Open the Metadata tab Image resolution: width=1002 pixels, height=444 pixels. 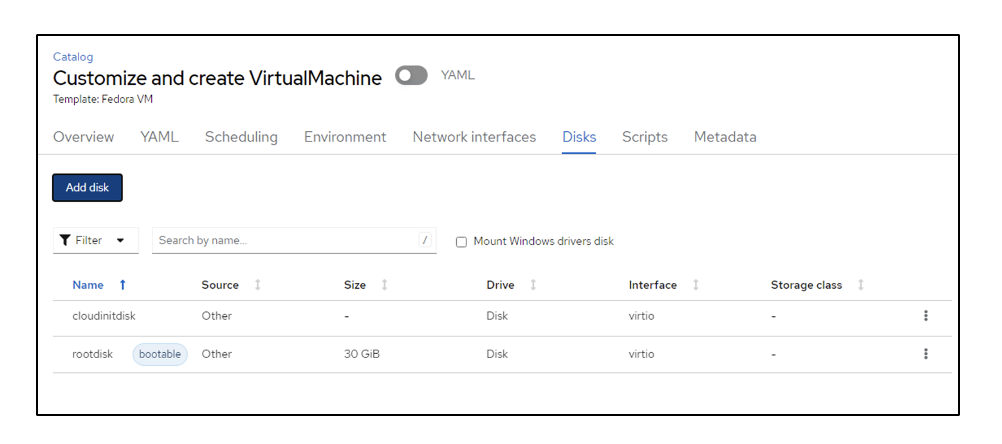point(725,137)
